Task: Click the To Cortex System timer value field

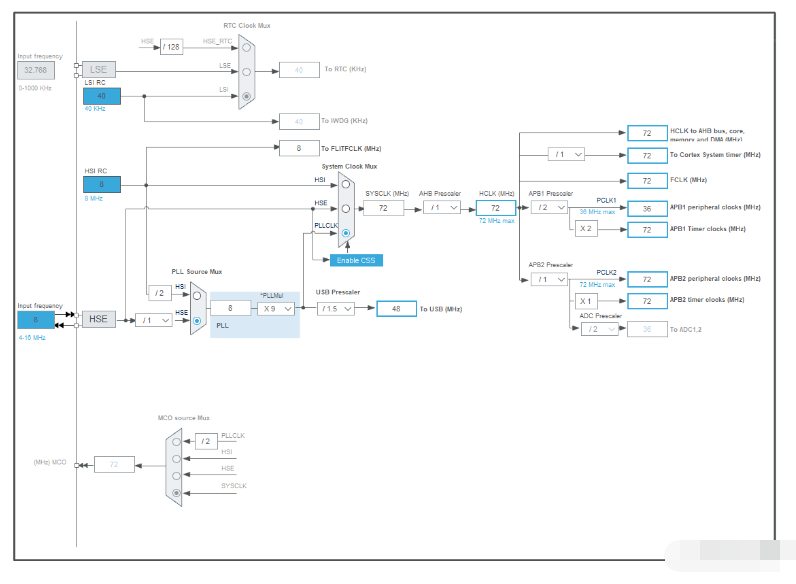Action: point(647,155)
